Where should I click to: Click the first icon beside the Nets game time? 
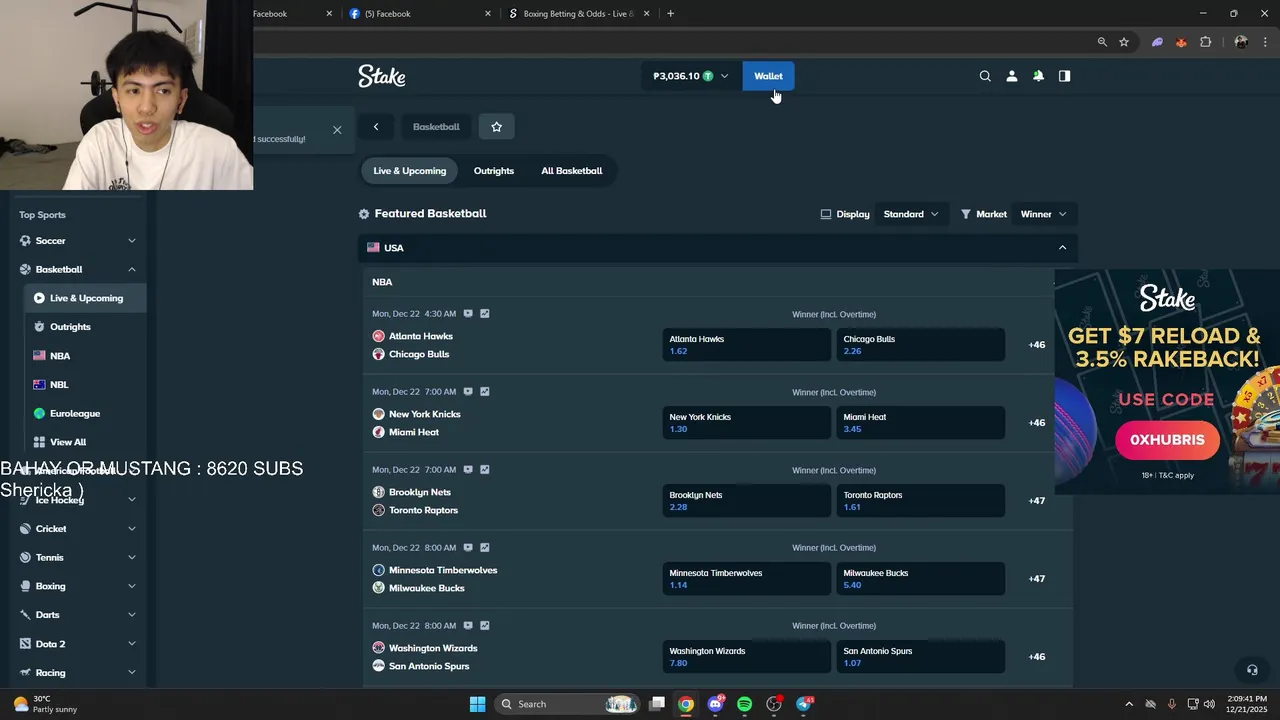click(x=468, y=470)
